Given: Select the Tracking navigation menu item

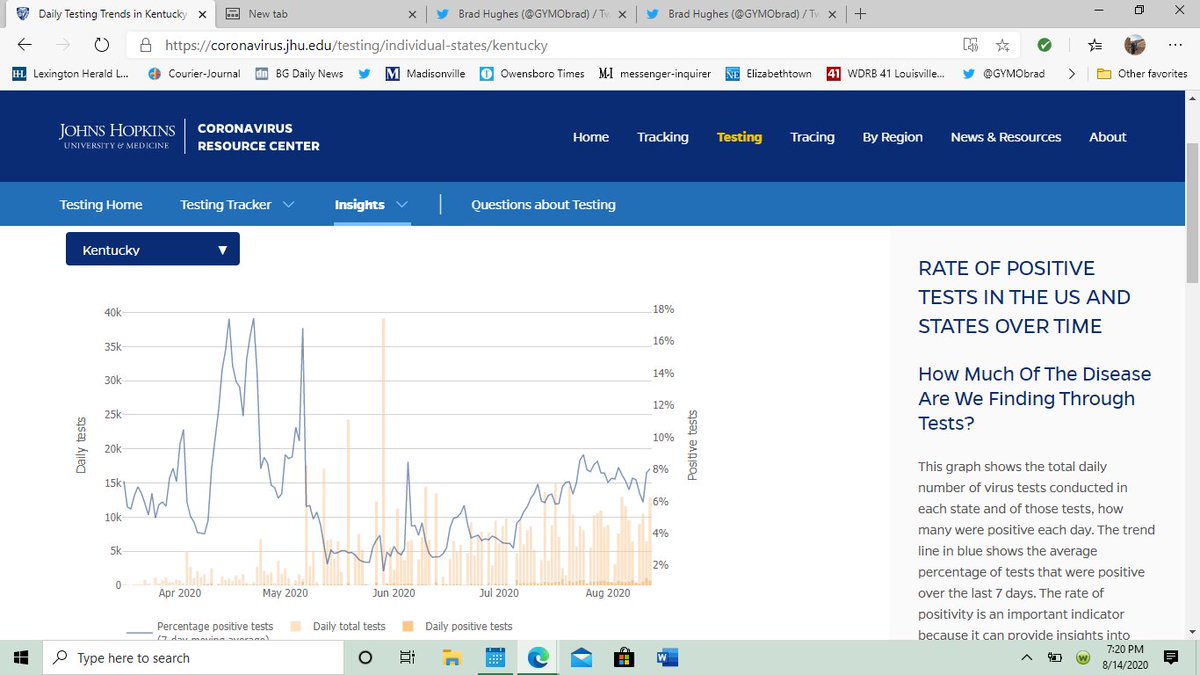Looking at the screenshot, I should point(662,137).
